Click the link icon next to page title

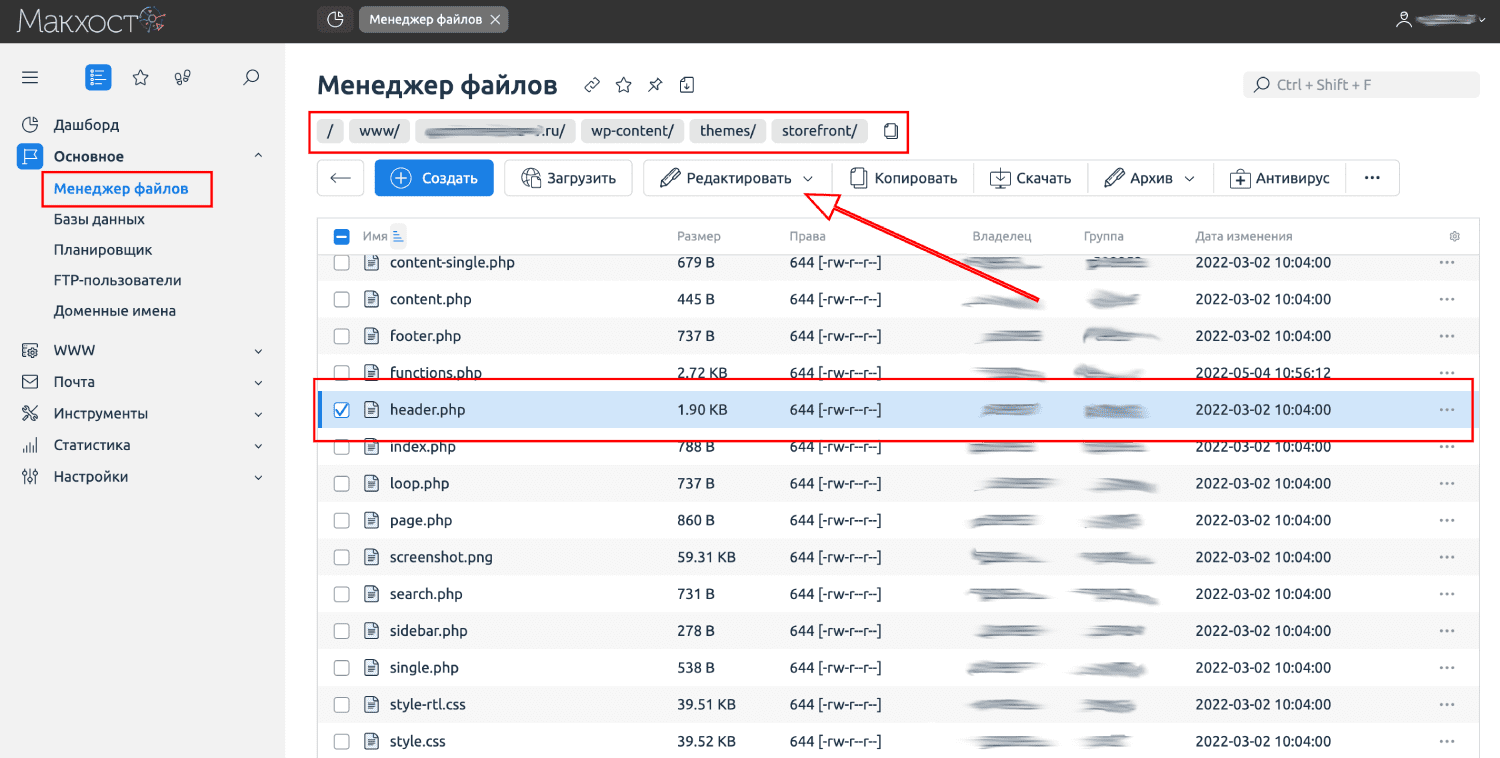592,85
